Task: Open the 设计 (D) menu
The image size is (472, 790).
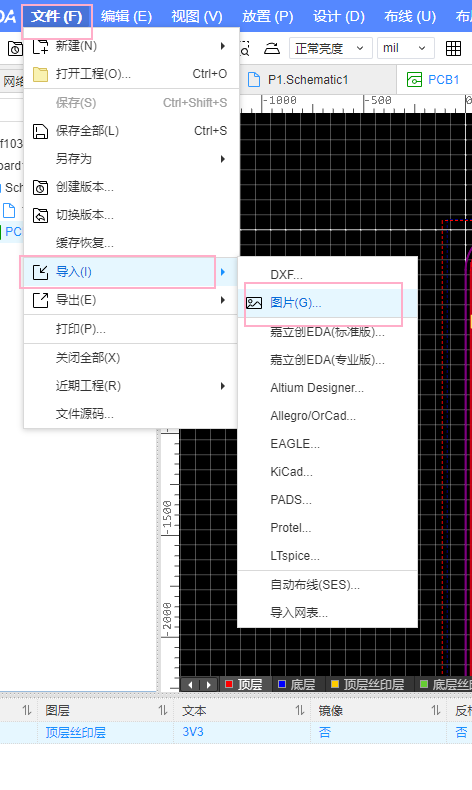Action: [x=339, y=17]
